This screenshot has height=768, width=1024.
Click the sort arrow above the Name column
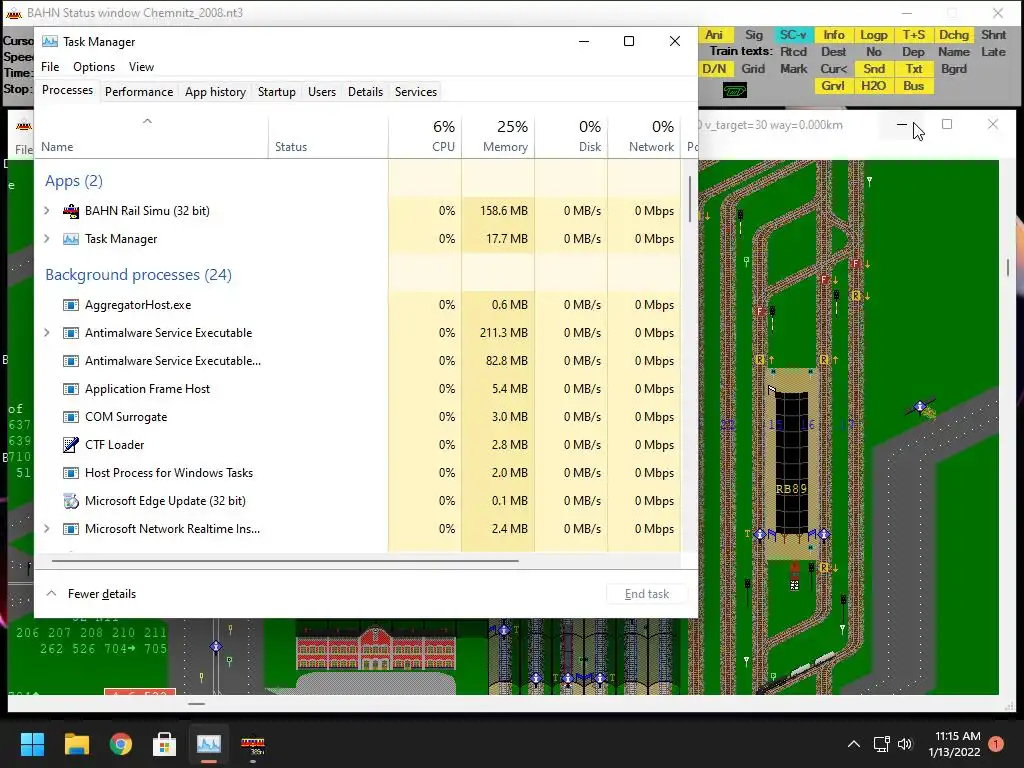click(x=148, y=121)
